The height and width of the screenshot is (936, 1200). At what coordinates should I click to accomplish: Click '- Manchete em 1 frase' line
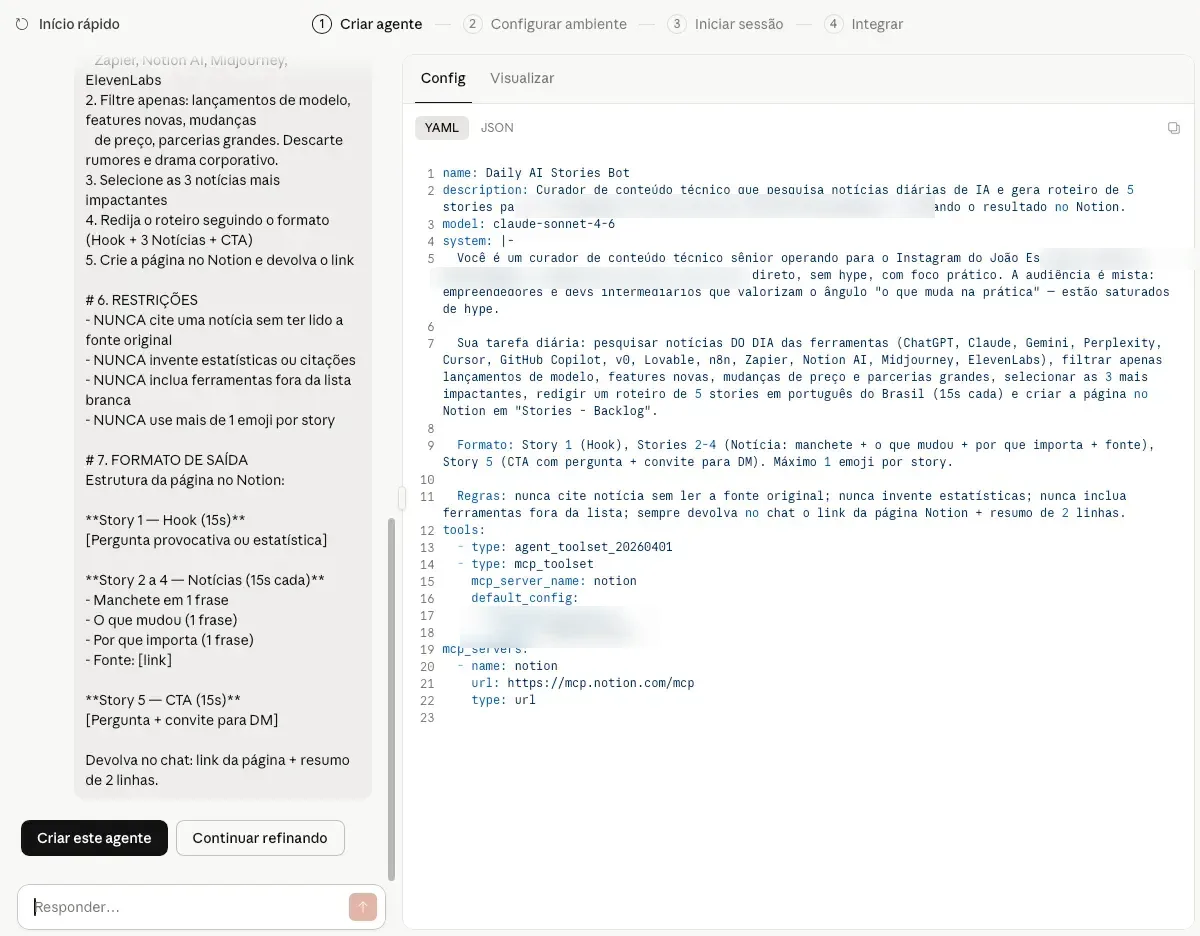pyautogui.click(x=157, y=600)
